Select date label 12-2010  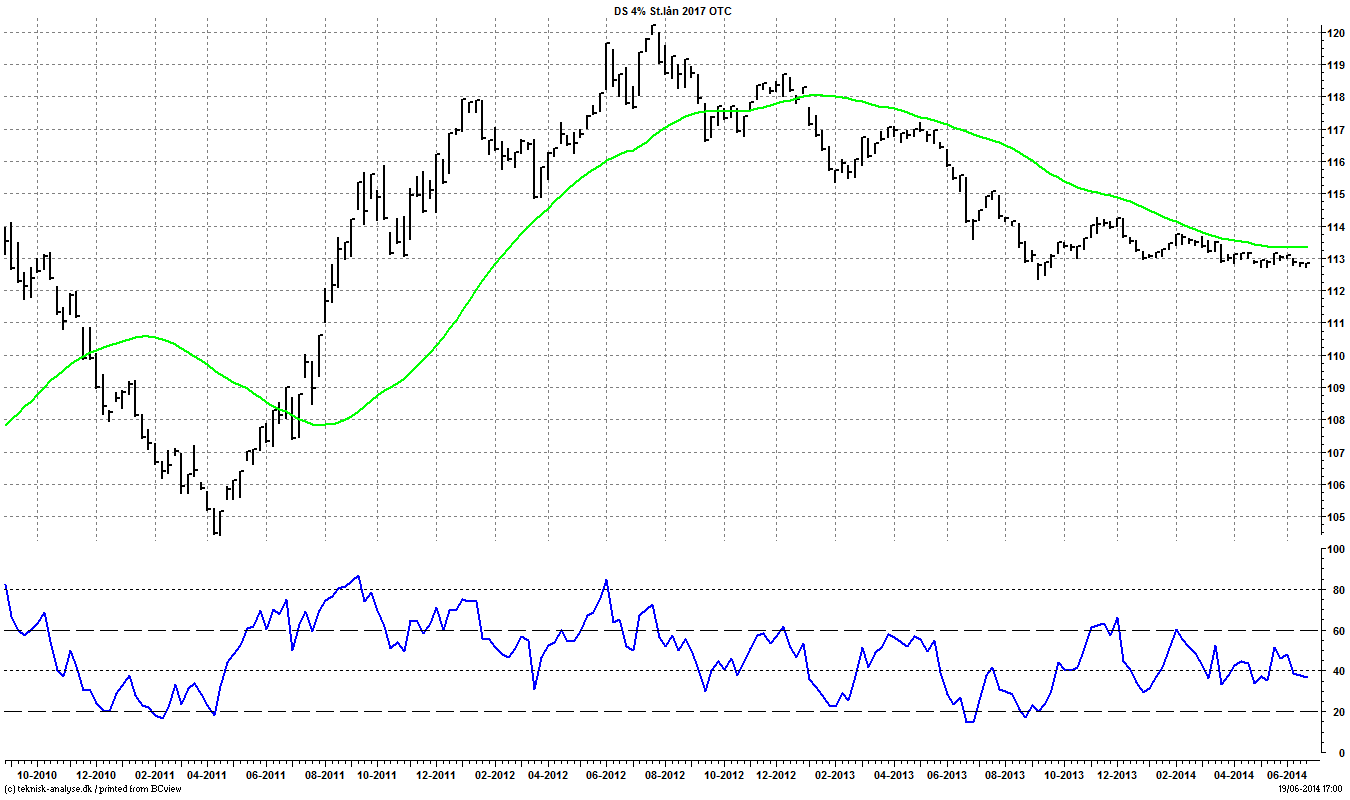click(97, 774)
